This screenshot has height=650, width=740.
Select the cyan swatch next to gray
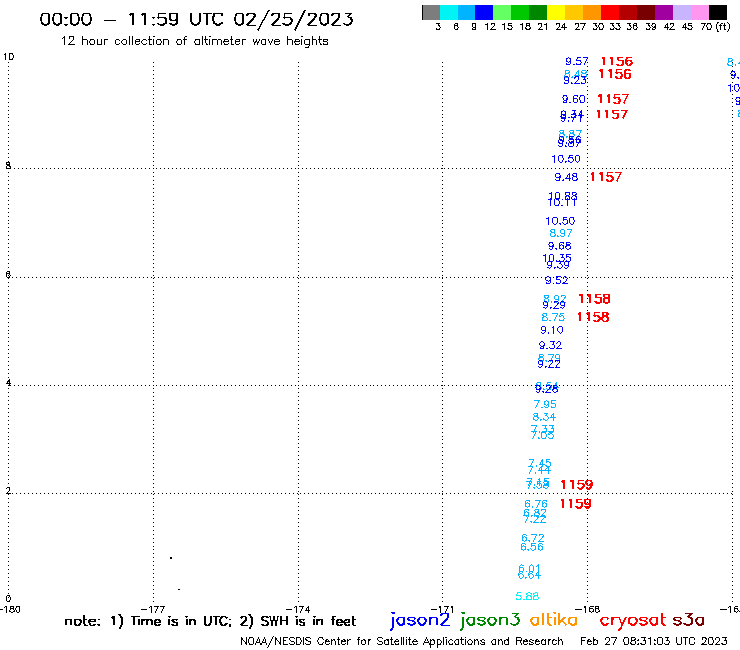pyautogui.click(x=449, y=12)
